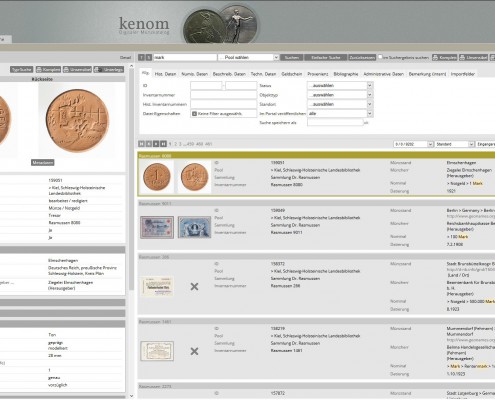Open the Objekttyp dropdown
The width and height of the screenshot is (495, 400).
point(340,95)
